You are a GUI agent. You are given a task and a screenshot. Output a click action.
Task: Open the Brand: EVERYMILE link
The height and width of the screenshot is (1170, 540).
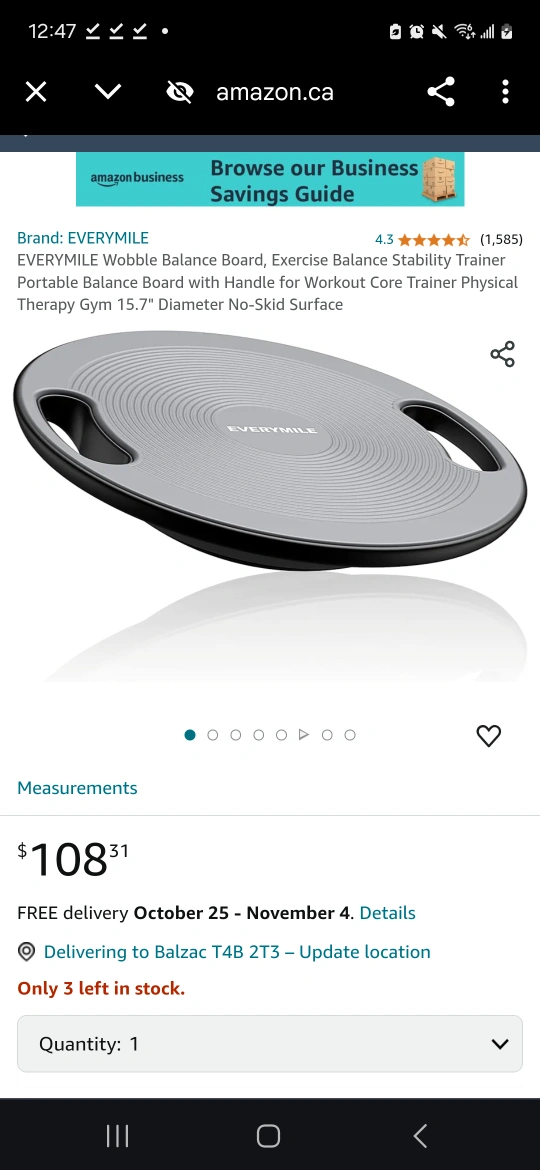click(83, 238)
